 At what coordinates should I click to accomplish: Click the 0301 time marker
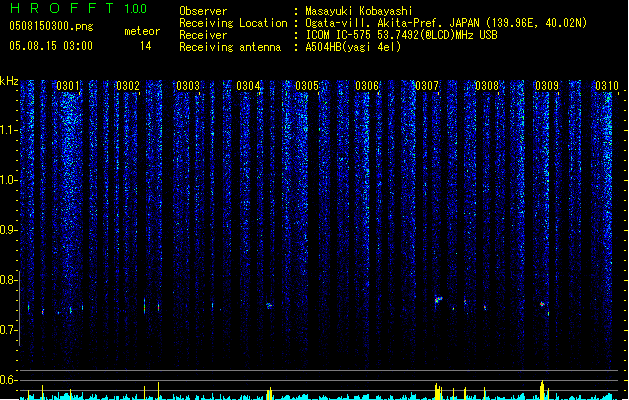[x=68, y=86]
